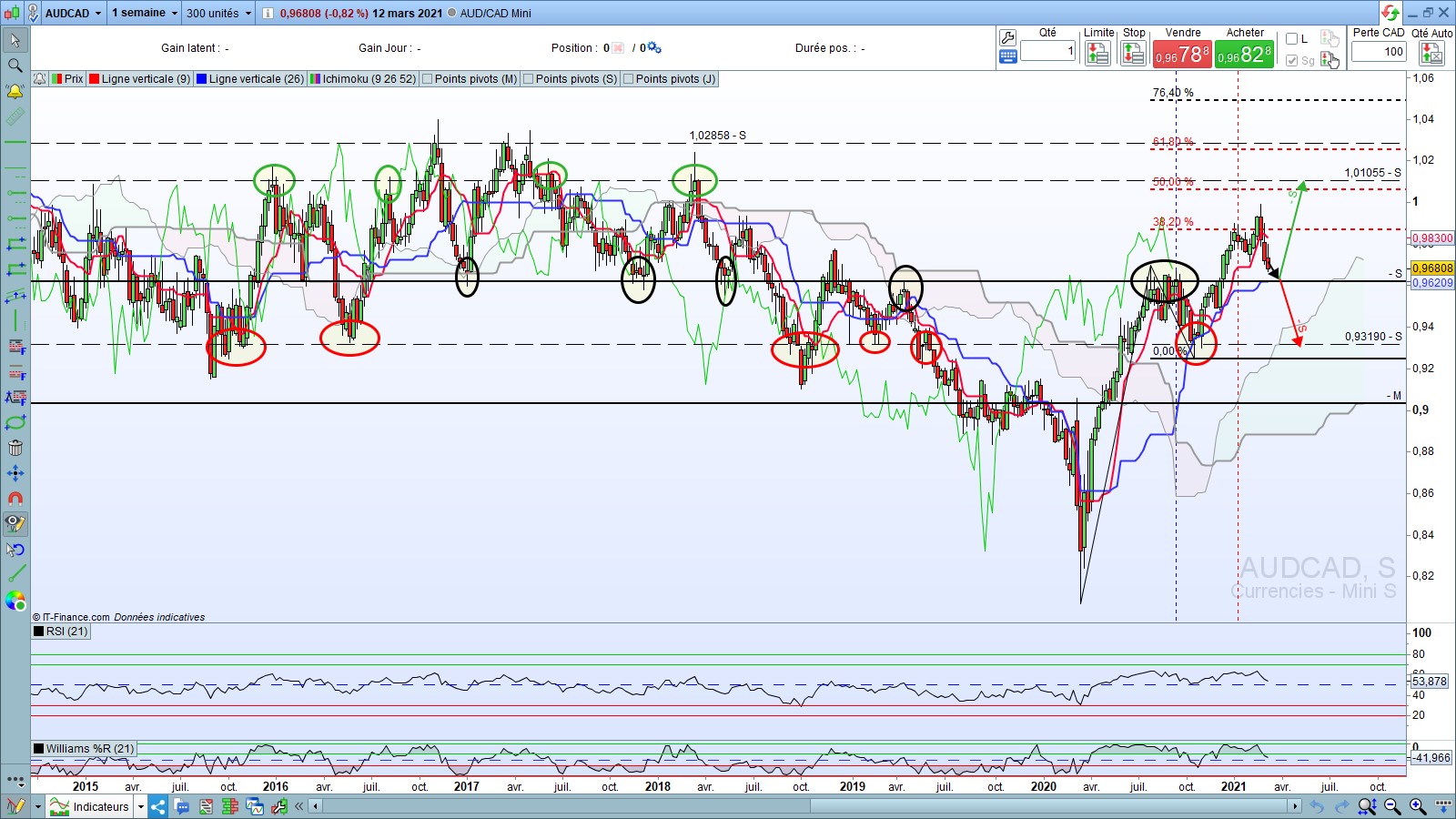The height and width of the screenshot is (819, 1456).
Task: Click the red-green refresh arrows icon
Action: (1390, 13)
